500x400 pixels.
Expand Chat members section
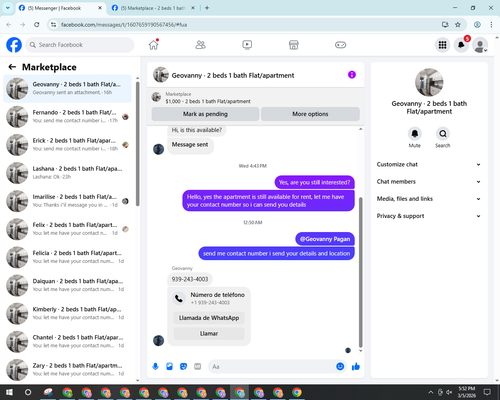pos(429,182)
